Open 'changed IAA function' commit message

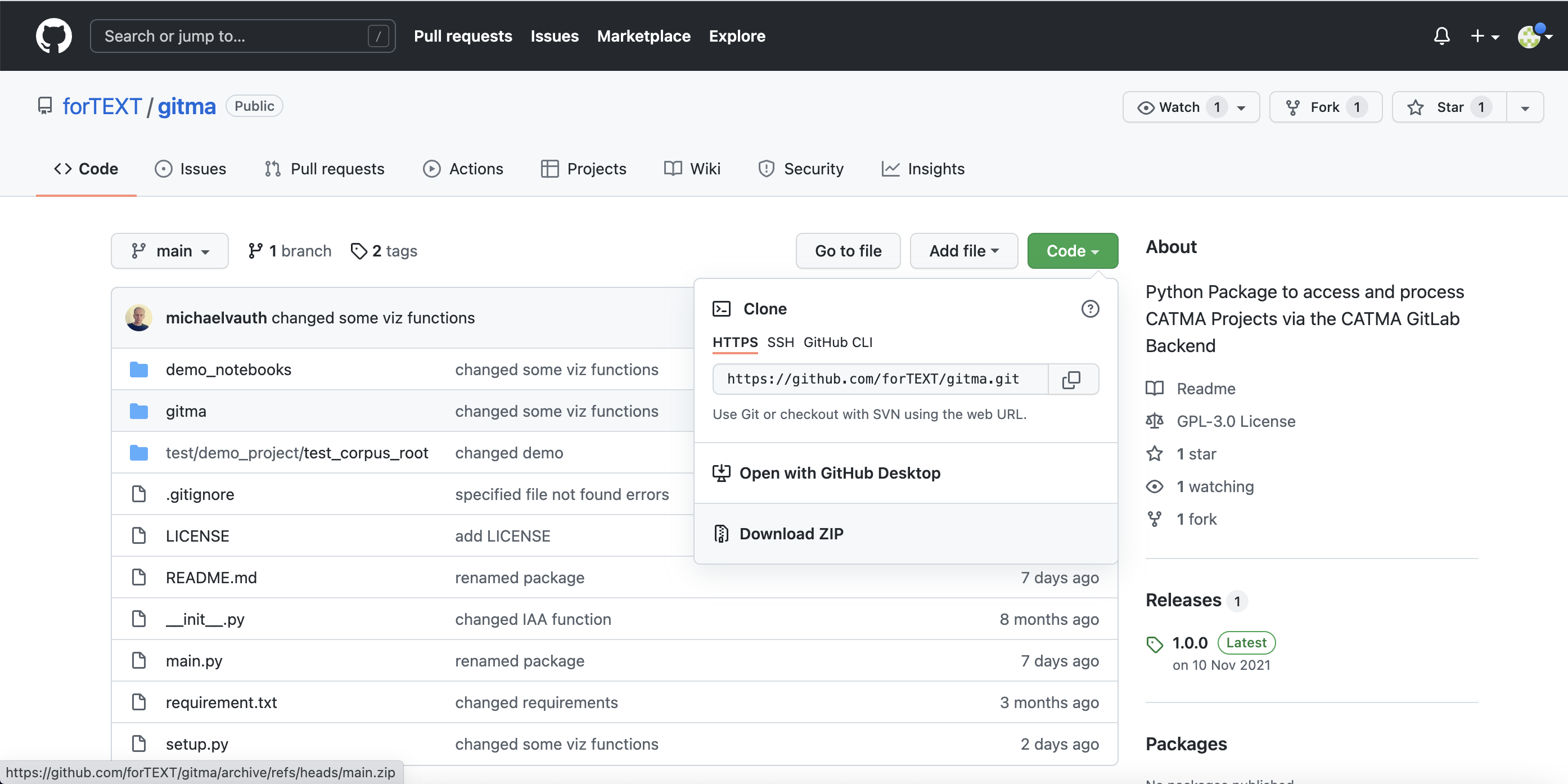point(533,619)
